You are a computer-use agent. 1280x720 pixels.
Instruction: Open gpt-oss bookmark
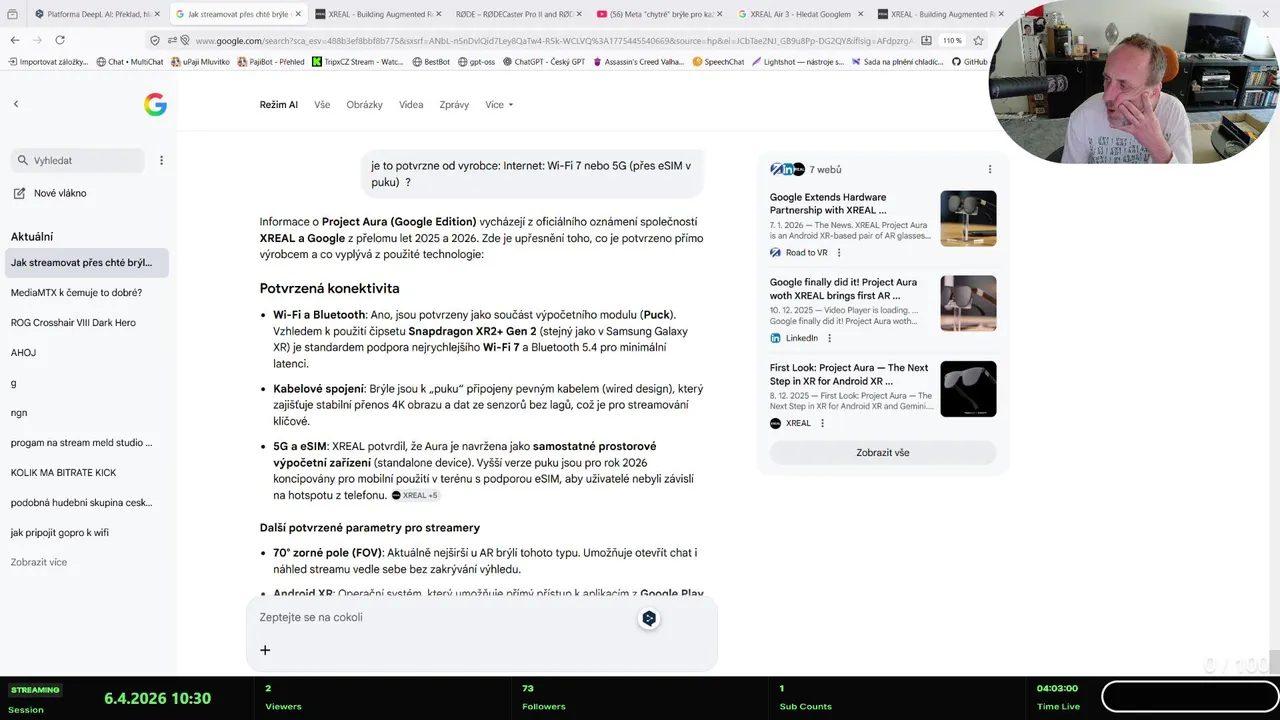pyautogui.click(x=476, y=62)
